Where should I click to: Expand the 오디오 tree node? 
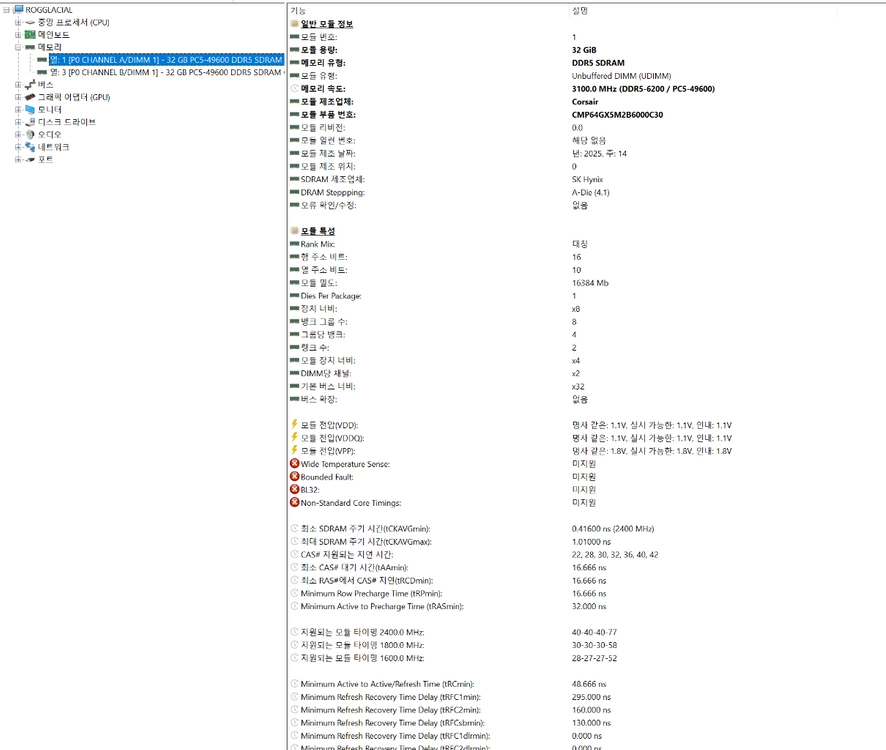coord(18,135)
